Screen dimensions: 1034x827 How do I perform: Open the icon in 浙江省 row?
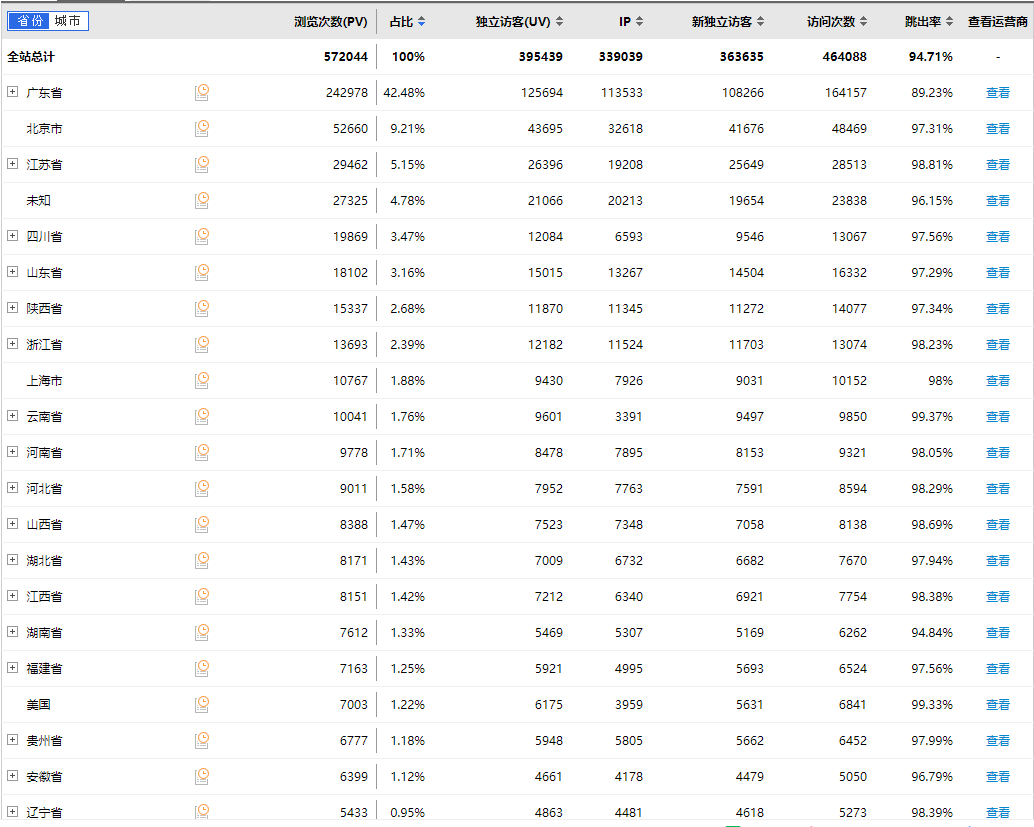pyautogui.click(x=202, y=344)
